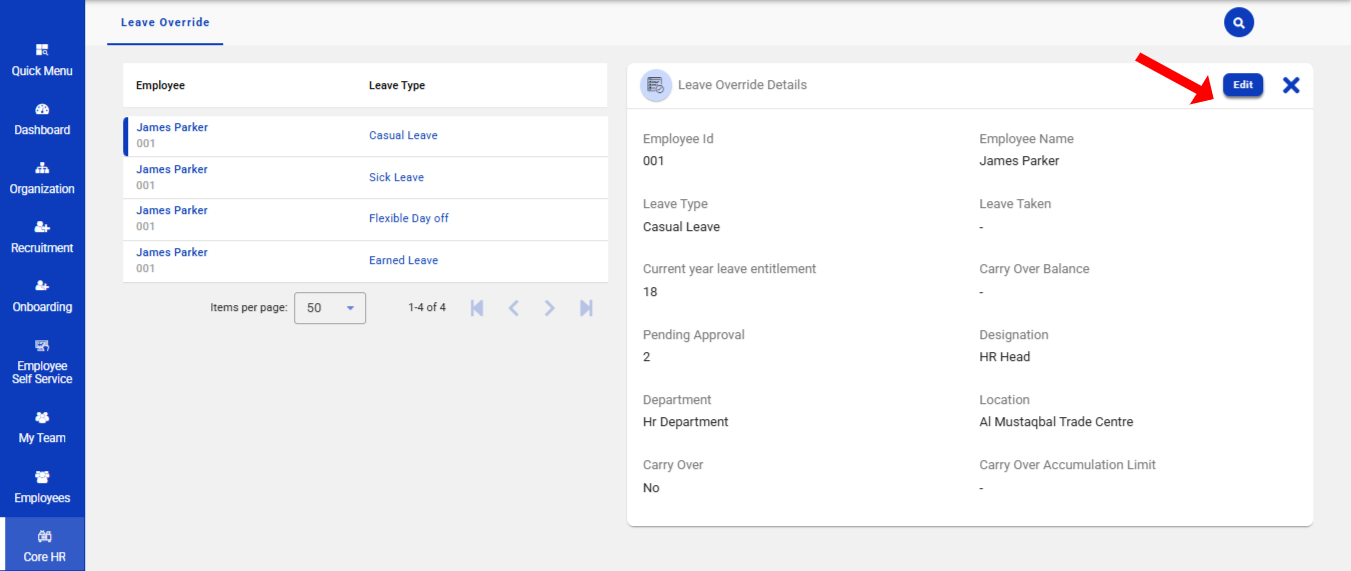
Task: Open Employee Self Service
Action: (42, 361)
